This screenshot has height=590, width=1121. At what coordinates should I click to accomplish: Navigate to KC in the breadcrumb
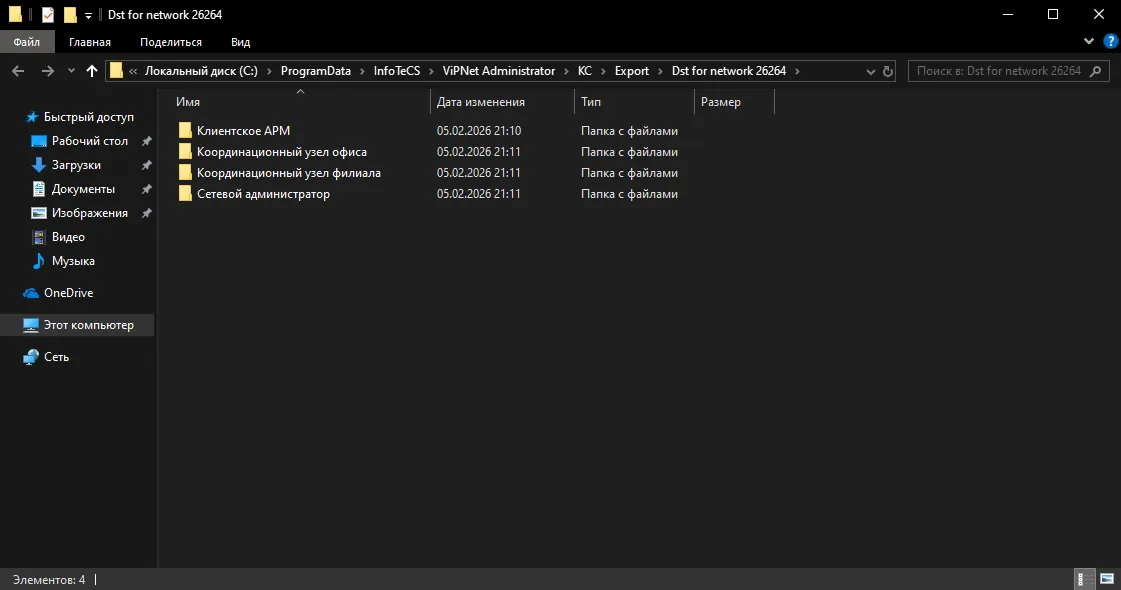coord(585,71)
